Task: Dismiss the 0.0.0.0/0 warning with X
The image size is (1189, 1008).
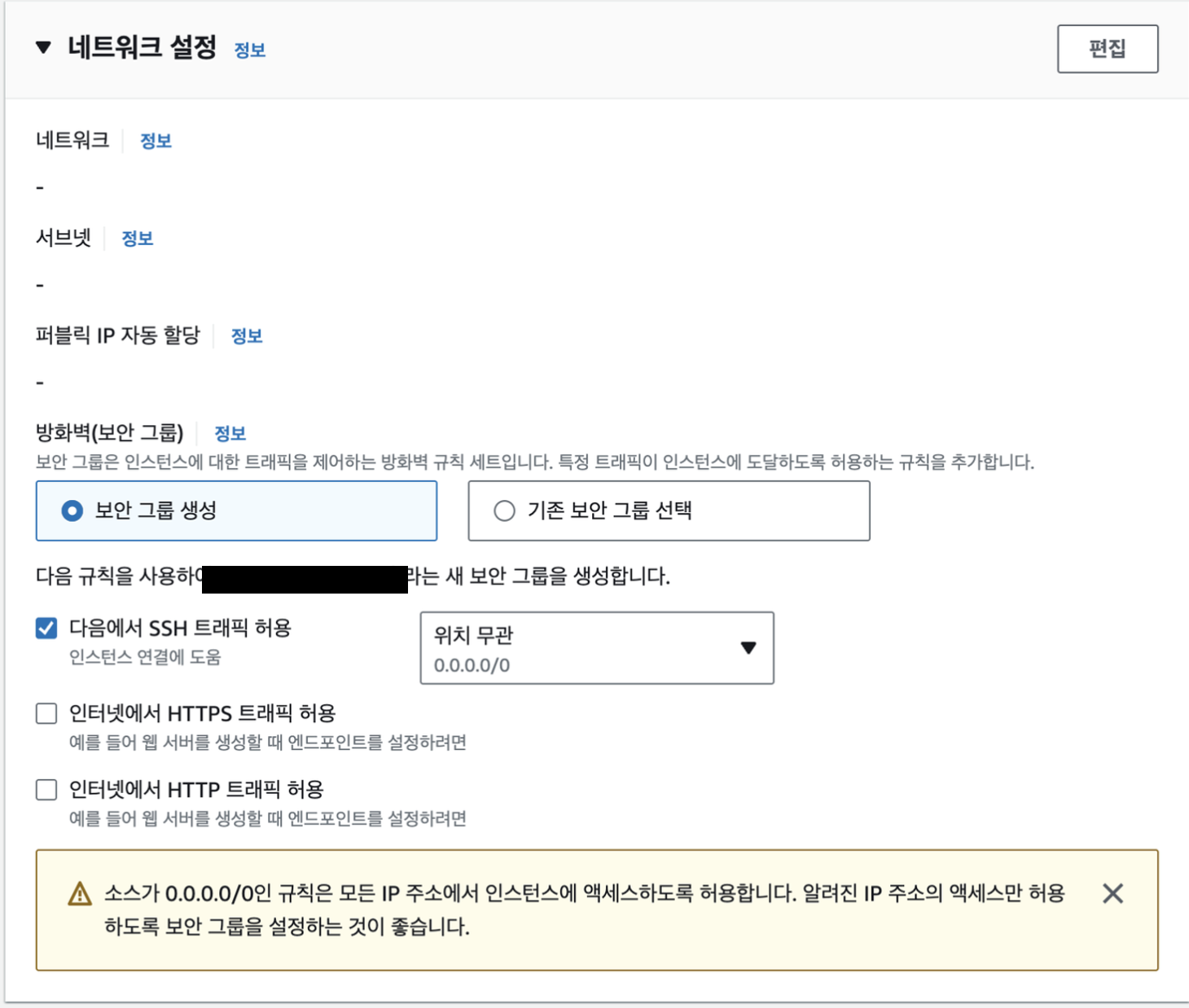Action: pos(1112,894)
